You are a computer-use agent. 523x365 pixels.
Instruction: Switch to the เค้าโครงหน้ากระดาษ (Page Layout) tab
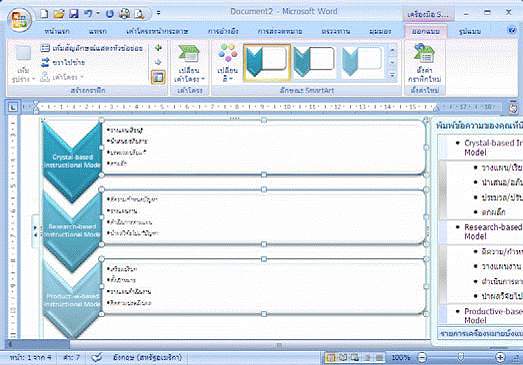157,31
